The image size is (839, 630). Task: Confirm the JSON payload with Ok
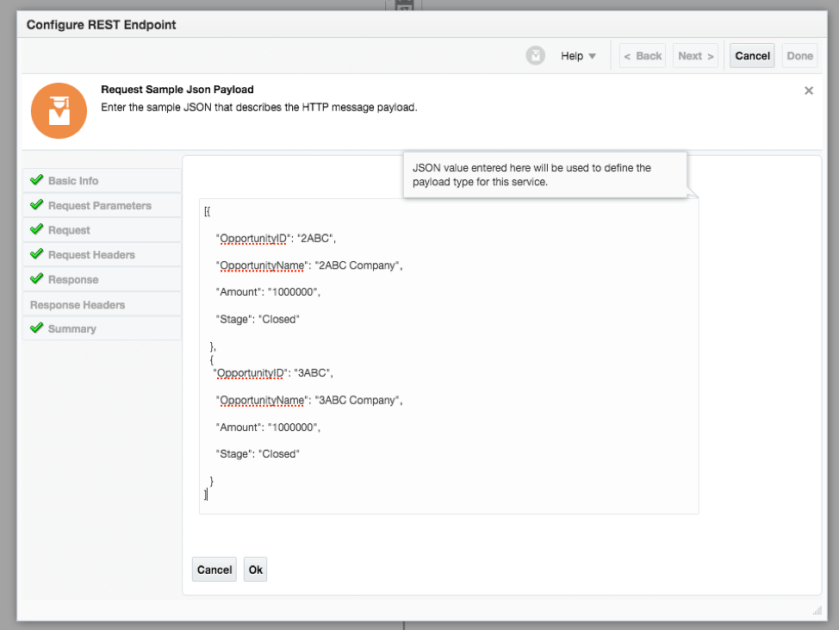[x=255, y=570]
